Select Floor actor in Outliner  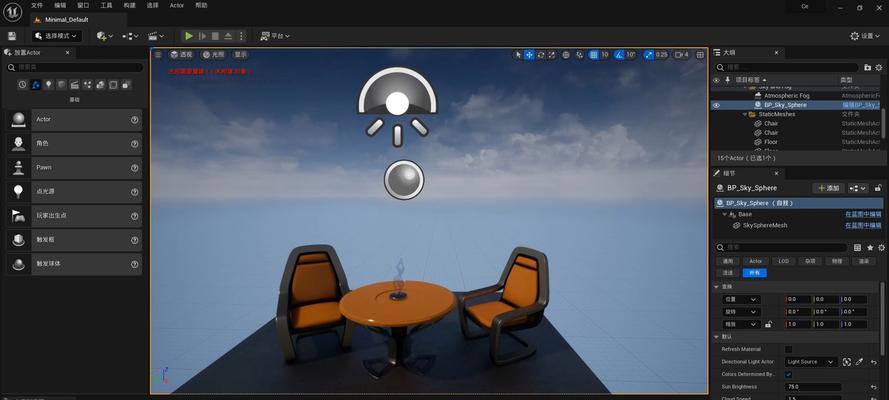[771, 142]
